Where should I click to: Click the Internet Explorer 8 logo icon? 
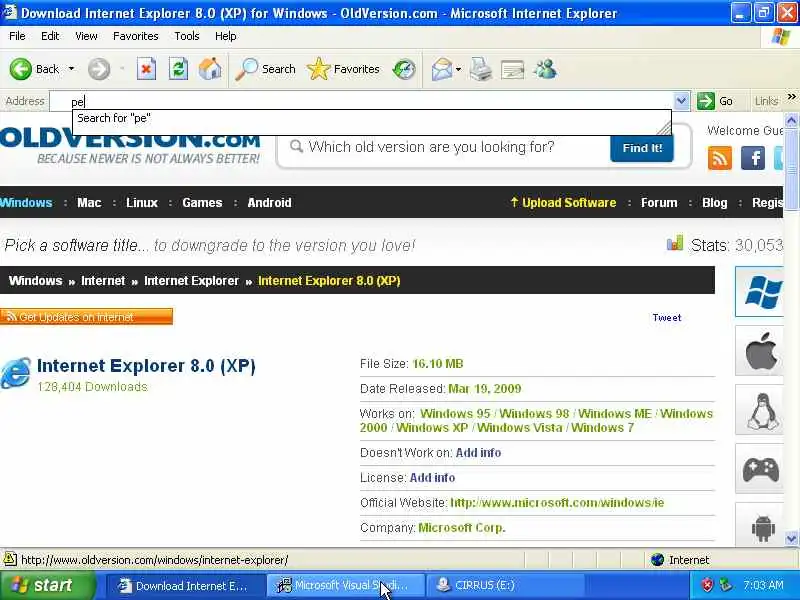click(x=16, y=373)
